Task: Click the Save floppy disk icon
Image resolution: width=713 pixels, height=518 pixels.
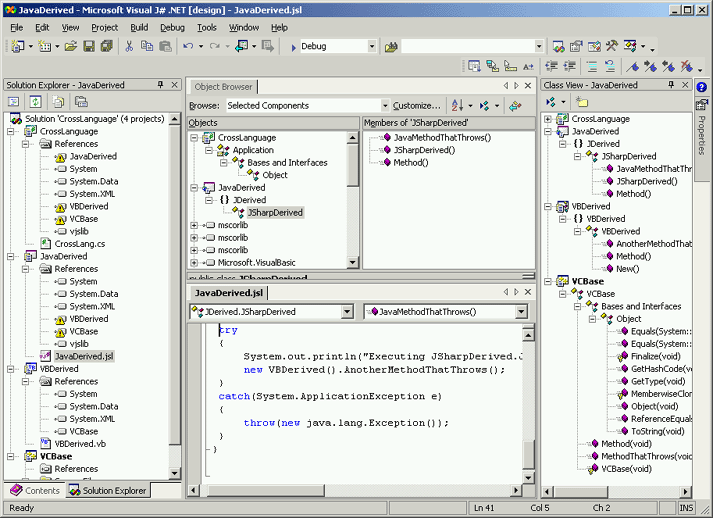Action: click(89, 46)
